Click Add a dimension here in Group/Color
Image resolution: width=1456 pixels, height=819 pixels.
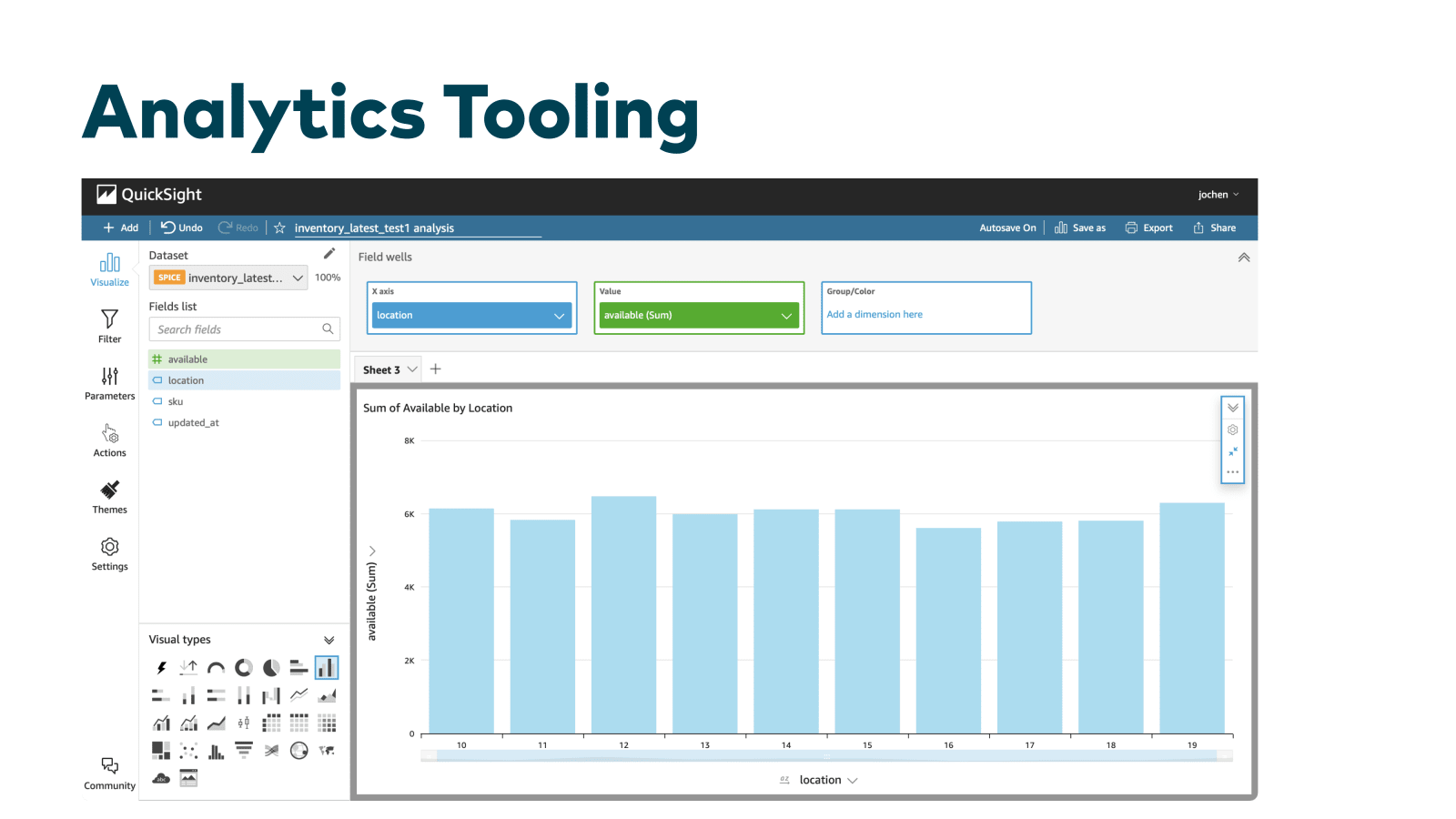pos(875,314)
